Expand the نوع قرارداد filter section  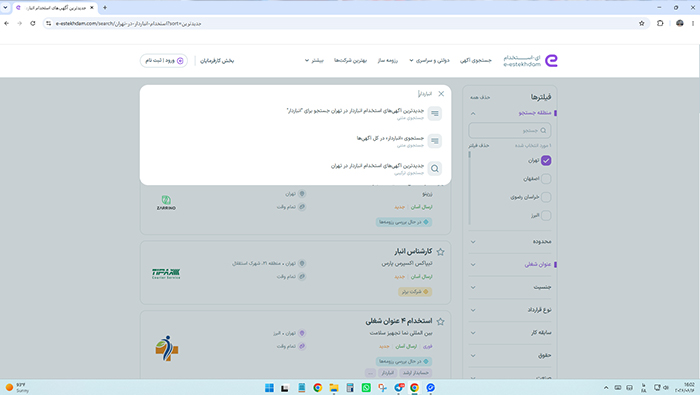[x=473, y=310]
